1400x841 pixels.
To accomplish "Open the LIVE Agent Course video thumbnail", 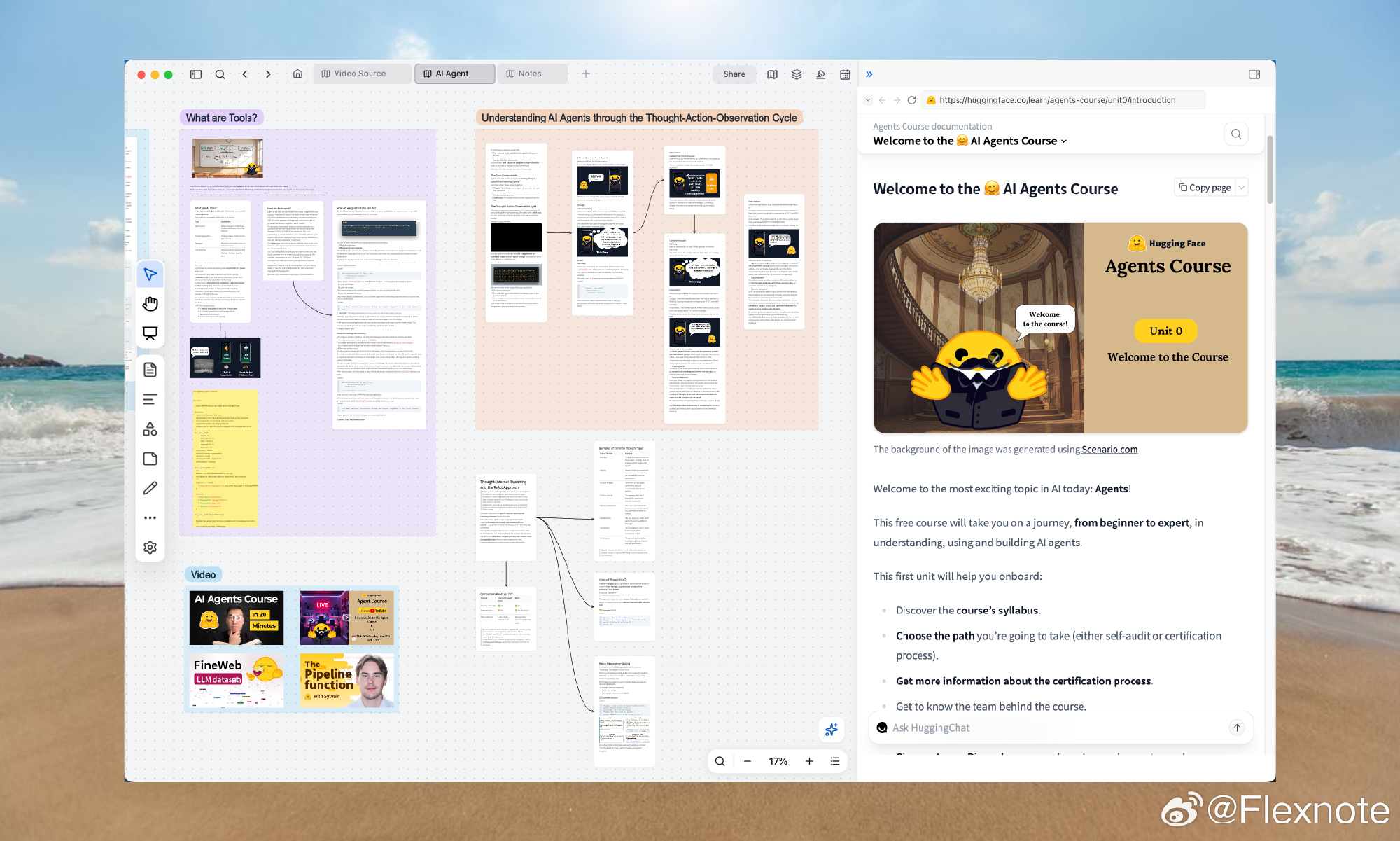I will click(347, 618).
